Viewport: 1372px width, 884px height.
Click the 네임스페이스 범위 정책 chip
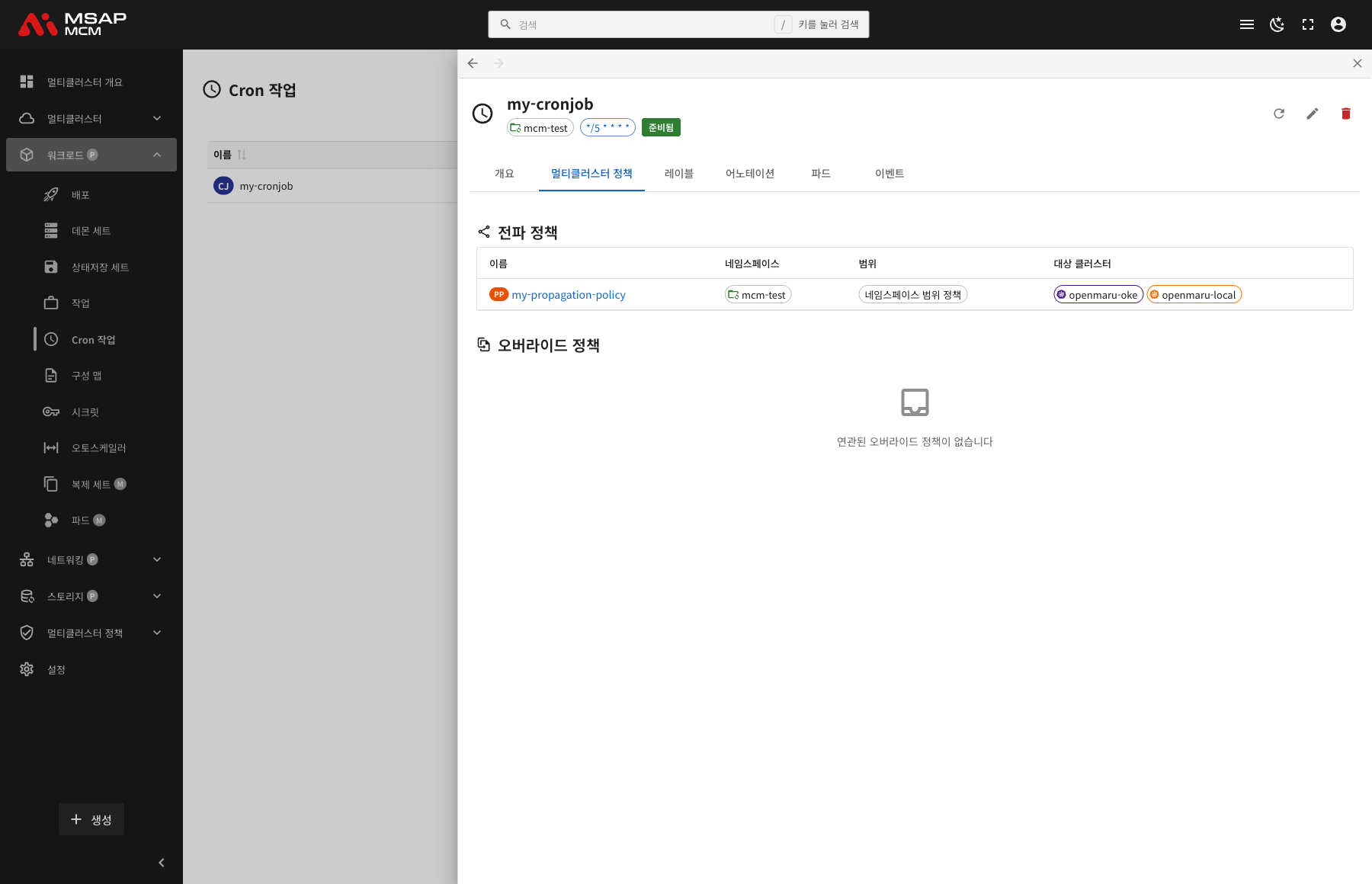[x=913, y=295]
